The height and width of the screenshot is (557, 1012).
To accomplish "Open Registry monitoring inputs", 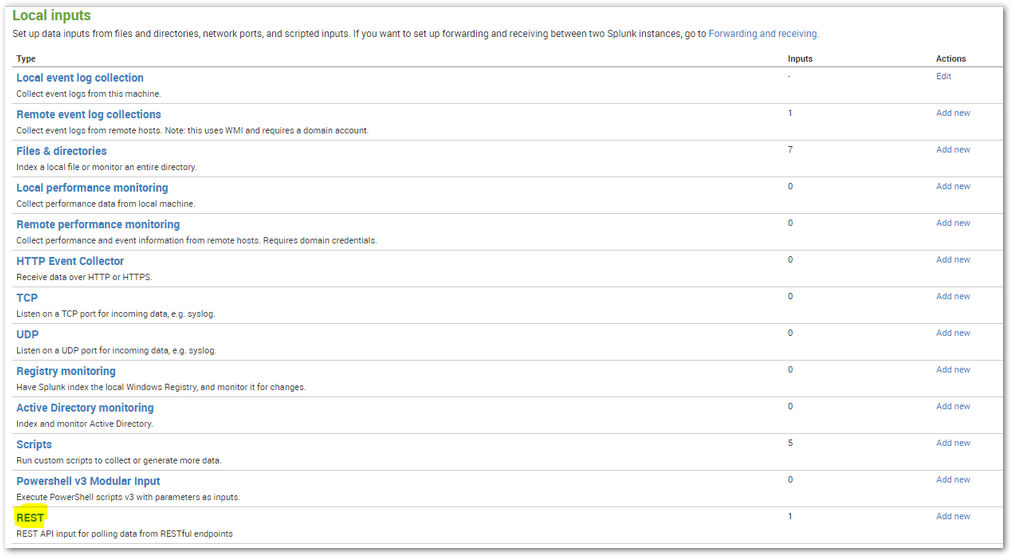I will click(66, 371).
